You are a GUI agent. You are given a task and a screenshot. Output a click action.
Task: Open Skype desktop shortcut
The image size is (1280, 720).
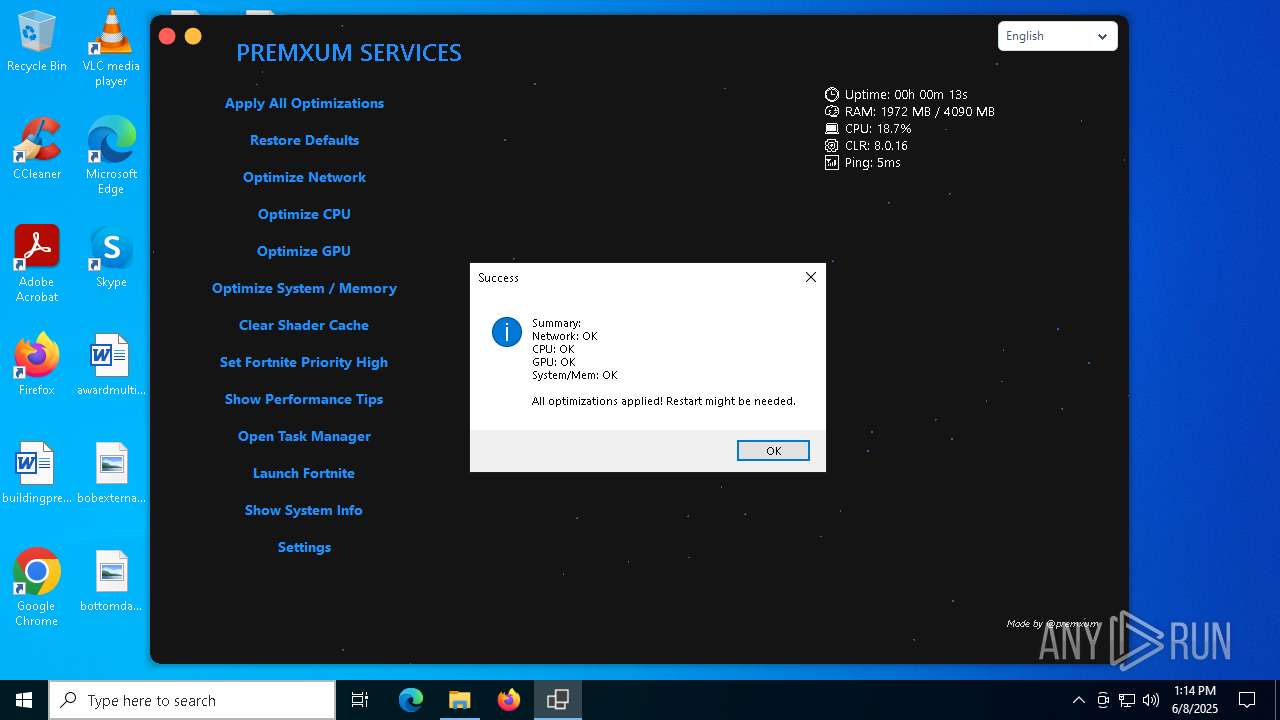[111, 257]
